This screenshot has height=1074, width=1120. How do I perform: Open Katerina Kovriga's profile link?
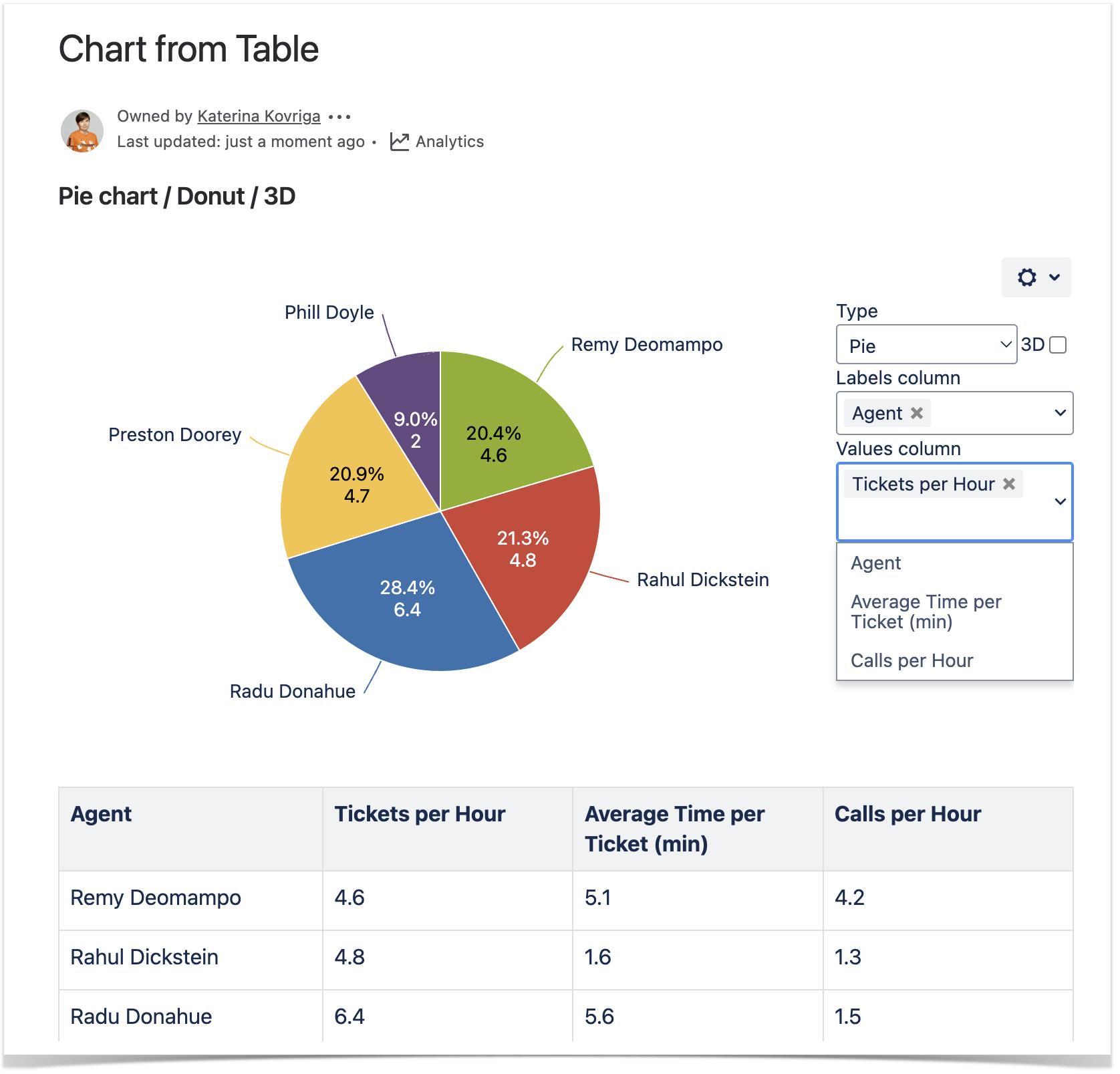click(x=259, y=116)
